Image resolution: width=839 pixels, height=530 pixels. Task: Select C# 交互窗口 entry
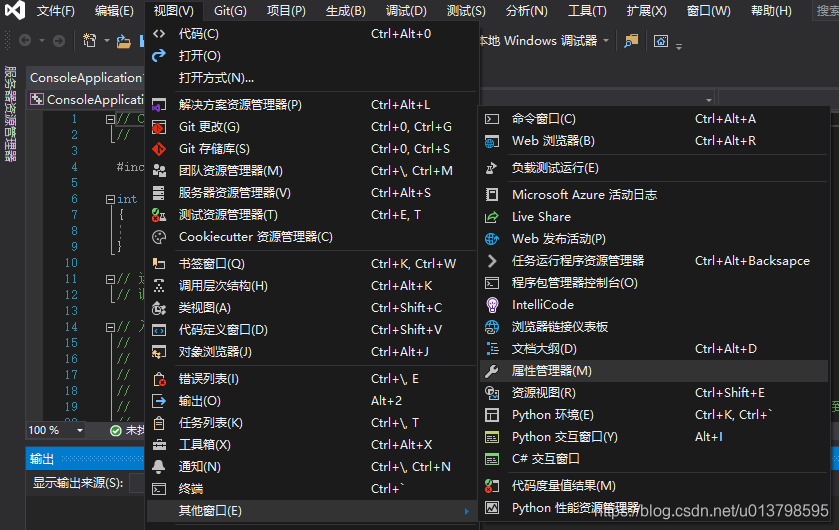click(x=654, y=459)
